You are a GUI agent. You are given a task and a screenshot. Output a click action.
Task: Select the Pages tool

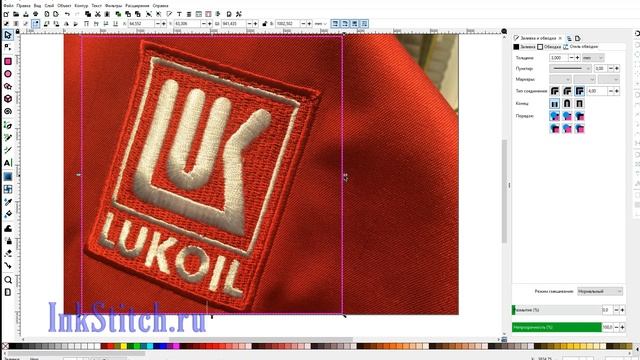point(8,293)
